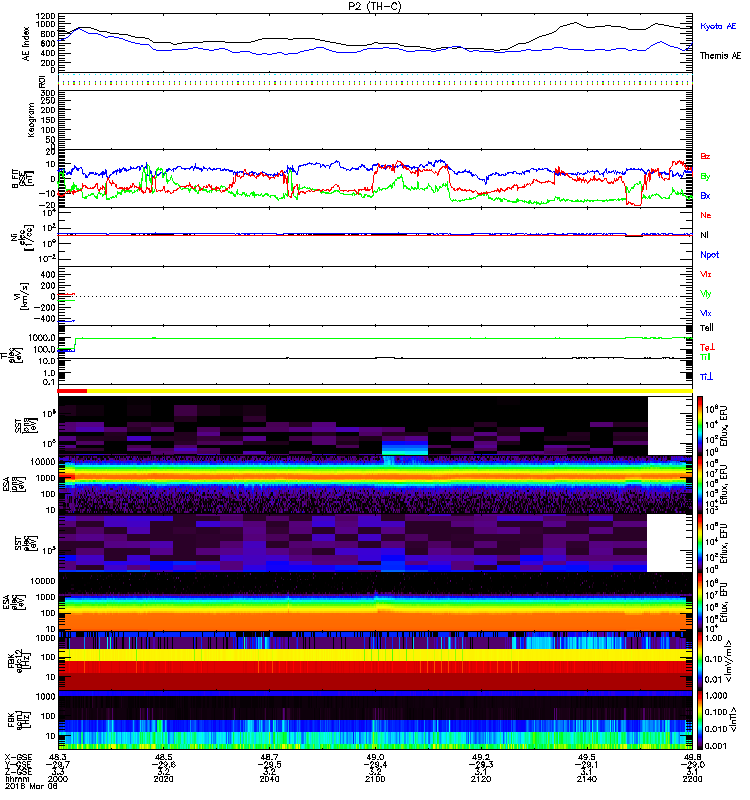Click the red segment of the mode bar

point(72,391)
